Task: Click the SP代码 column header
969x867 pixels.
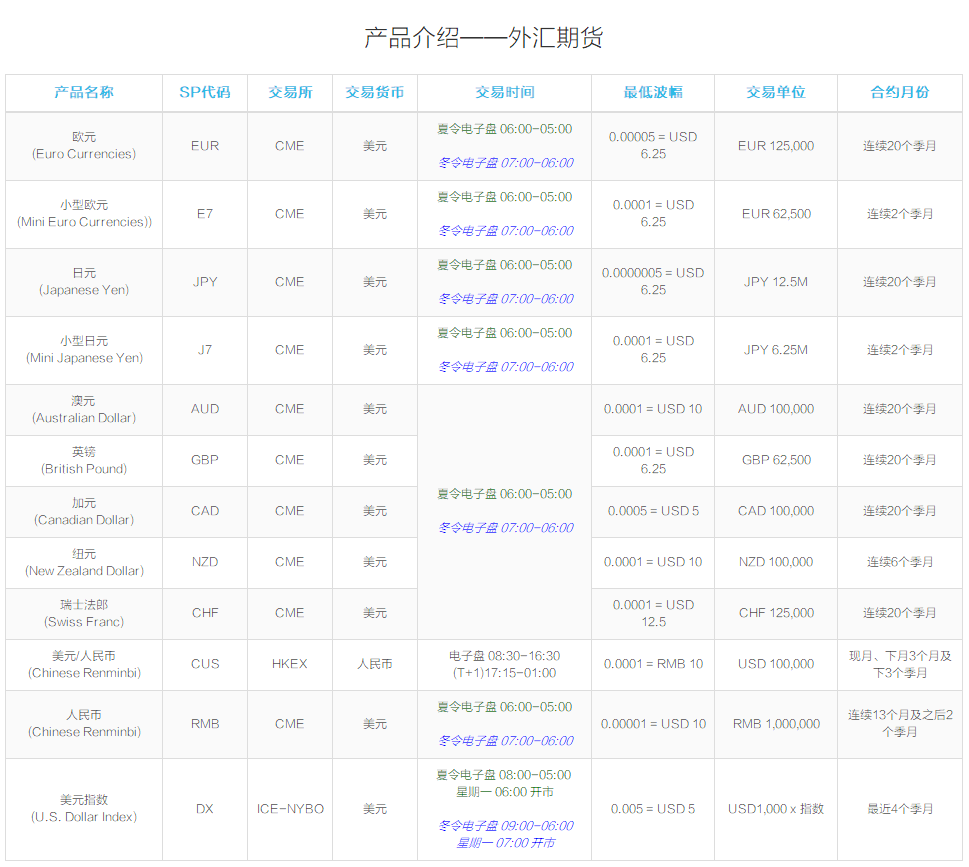Action: (204, 92)
